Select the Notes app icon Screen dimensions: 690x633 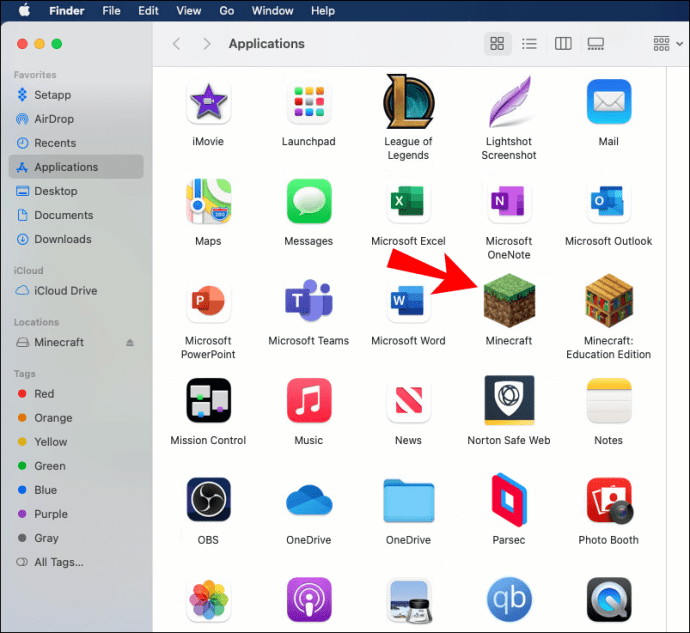(x=609, y=400)
